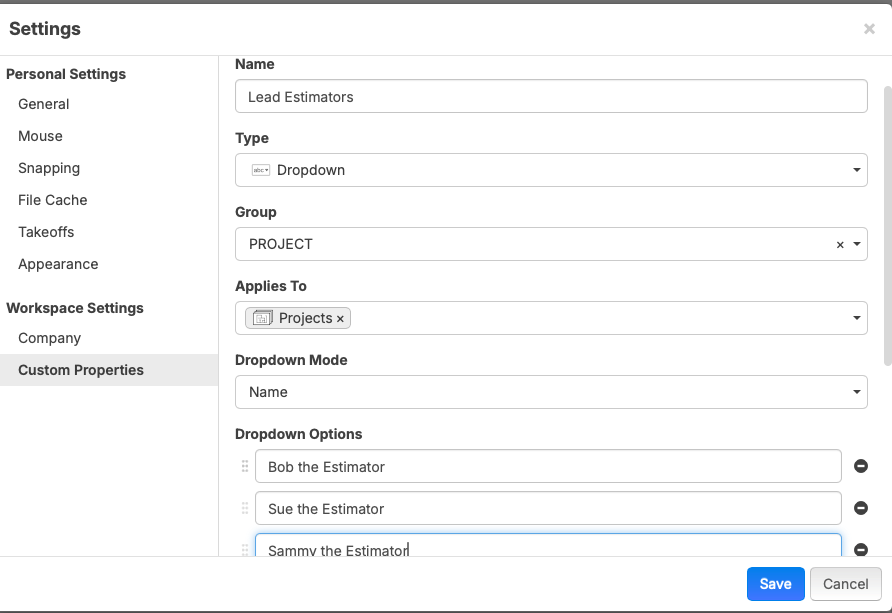
Task: Close the Settings dialog with X
Action: click(869, 29)
